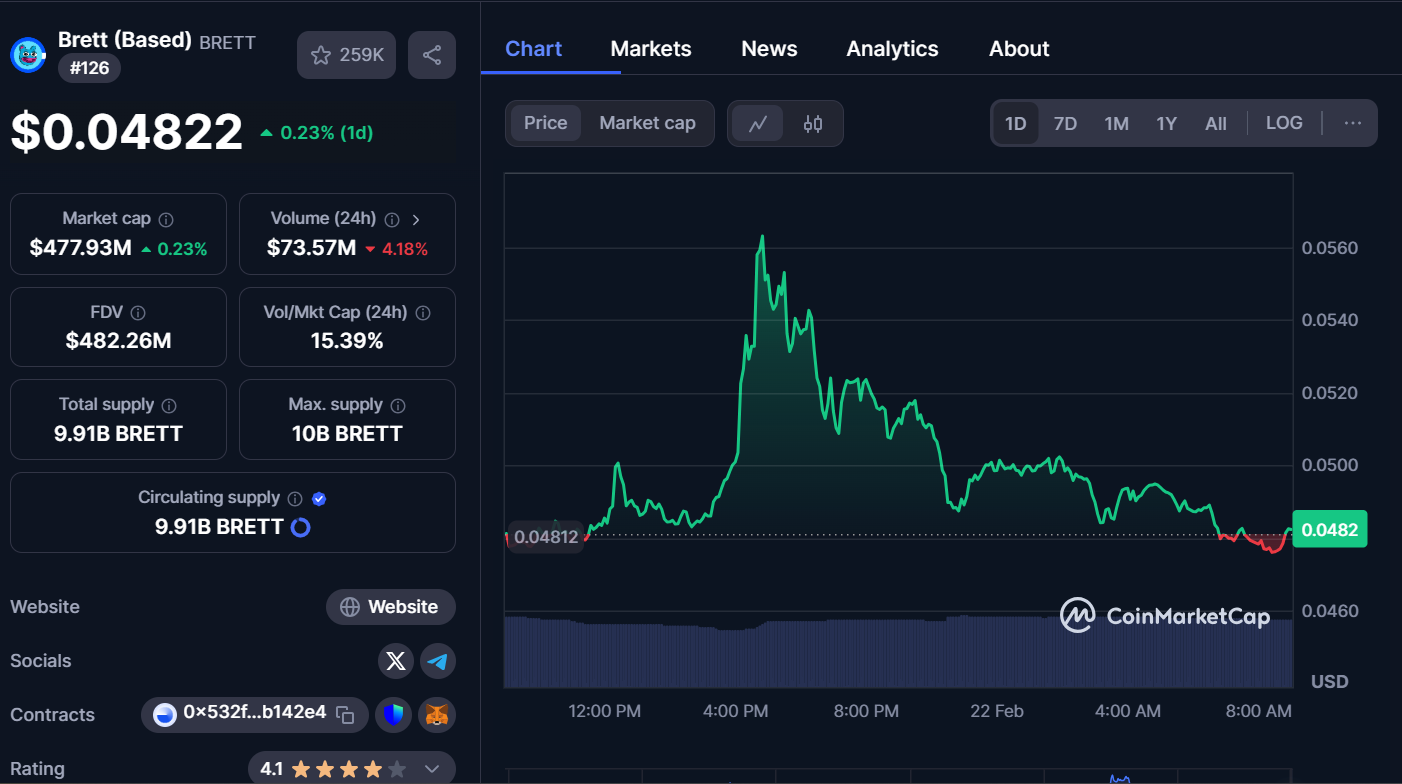Click the 0.0560 price axis label
This screenshot has width=1402, height=784.
pos(1330,248)
